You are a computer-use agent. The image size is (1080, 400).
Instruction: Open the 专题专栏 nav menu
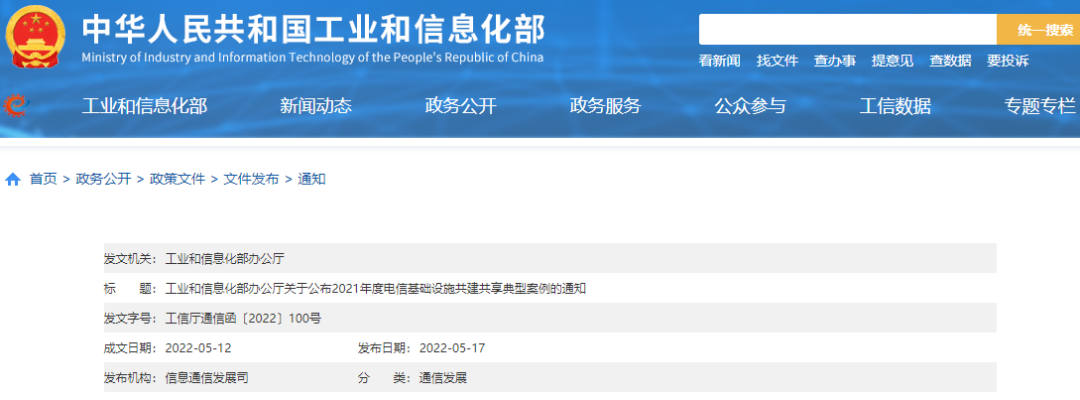coord(1040,106)
